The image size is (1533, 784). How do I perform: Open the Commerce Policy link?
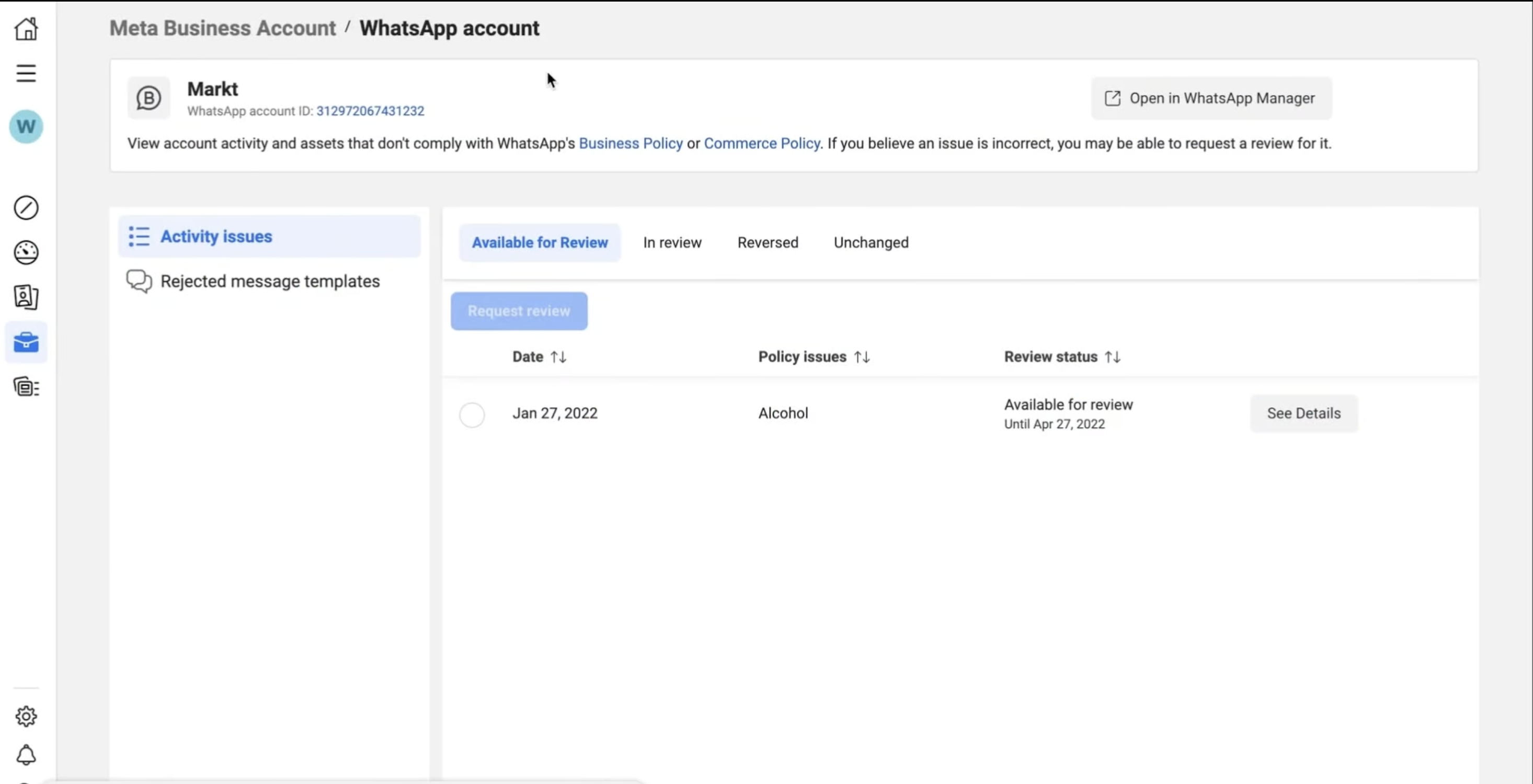pyautogui.click(x=761, y=143)
